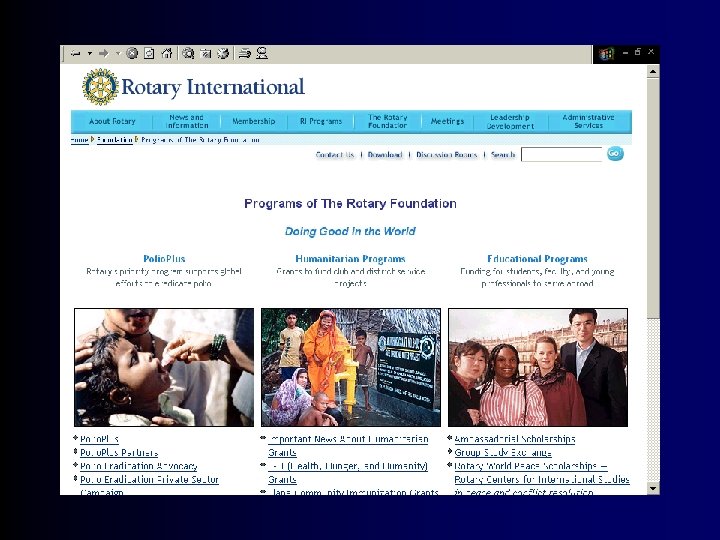
Task: Open the Discussion Forums link
Action: (x=446, y=155)
